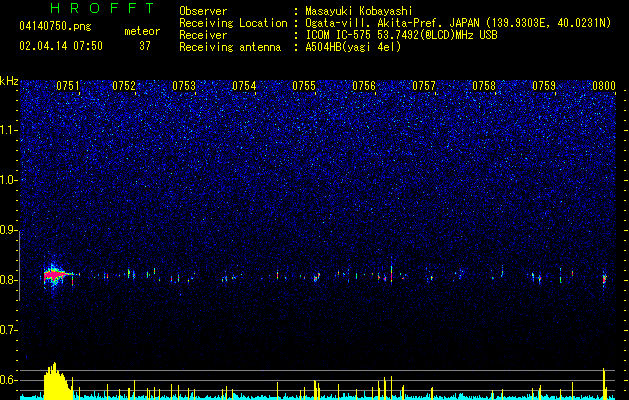Click the date stamp 02.04.14 07:50

coord(61,46)
